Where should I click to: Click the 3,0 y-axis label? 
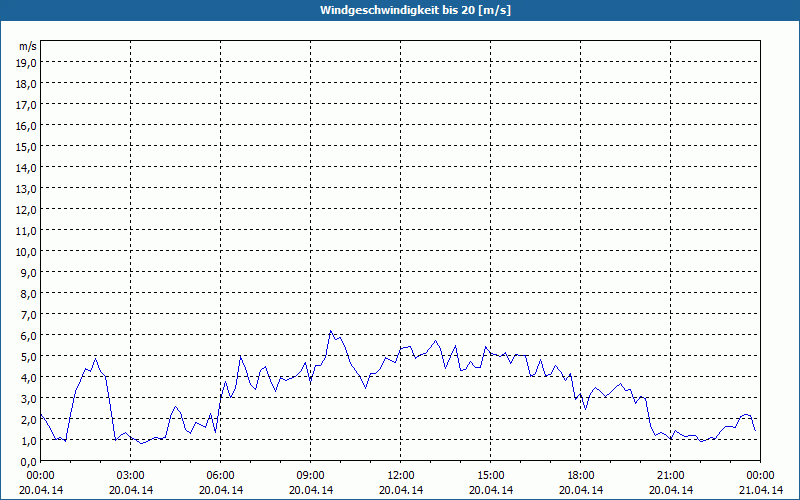pos(29,399)
